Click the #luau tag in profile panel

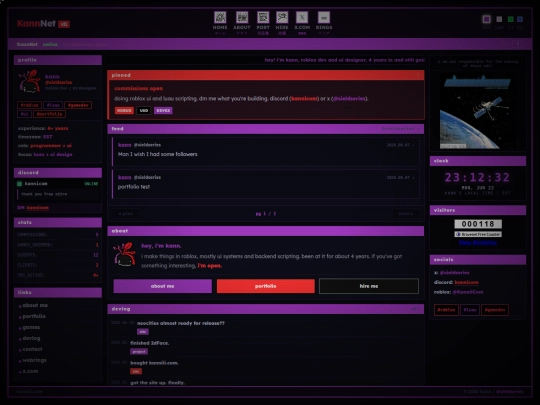[53, 105]
